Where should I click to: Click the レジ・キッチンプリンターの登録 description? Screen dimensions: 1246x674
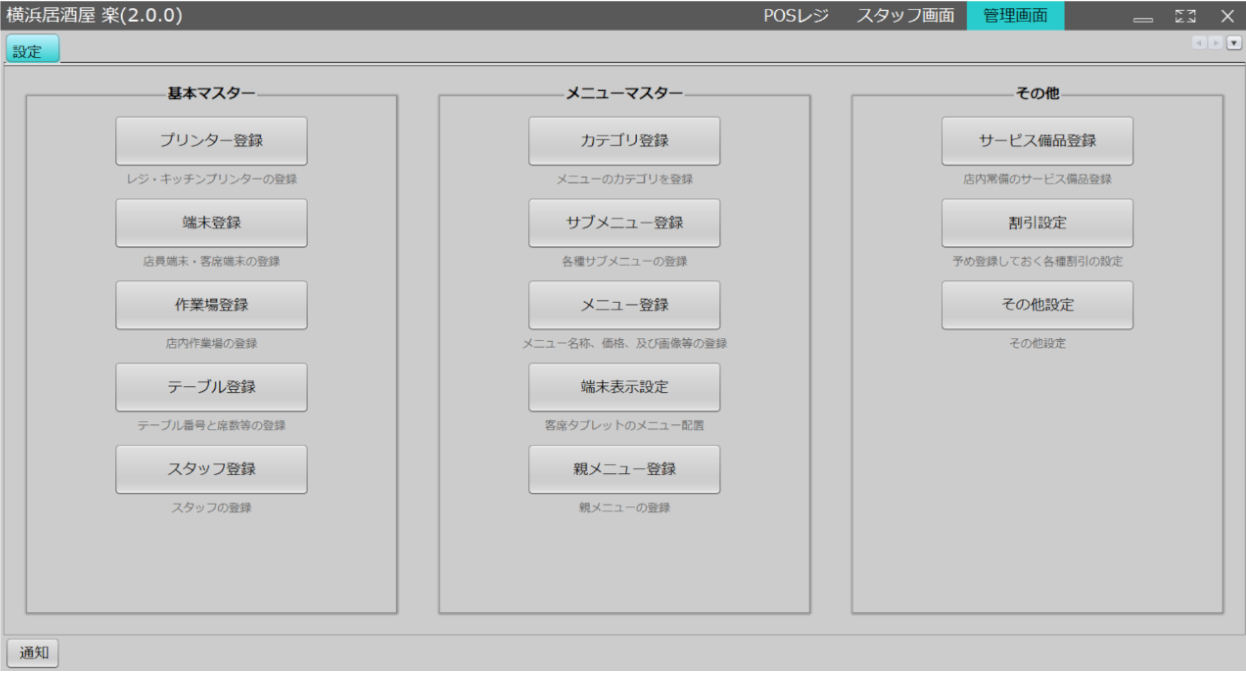[211, 179]
